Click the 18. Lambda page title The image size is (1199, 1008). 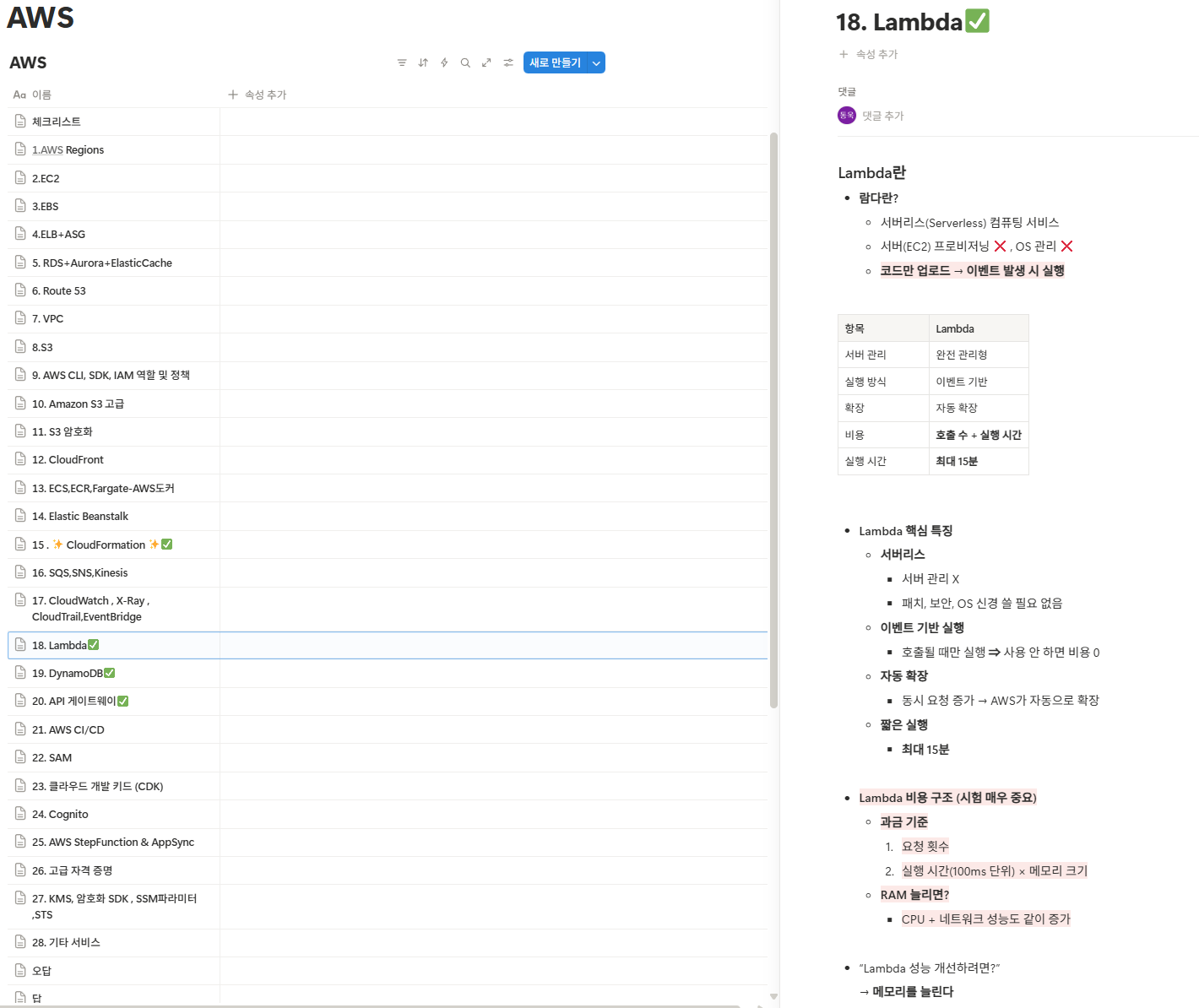tap(913, 22)
